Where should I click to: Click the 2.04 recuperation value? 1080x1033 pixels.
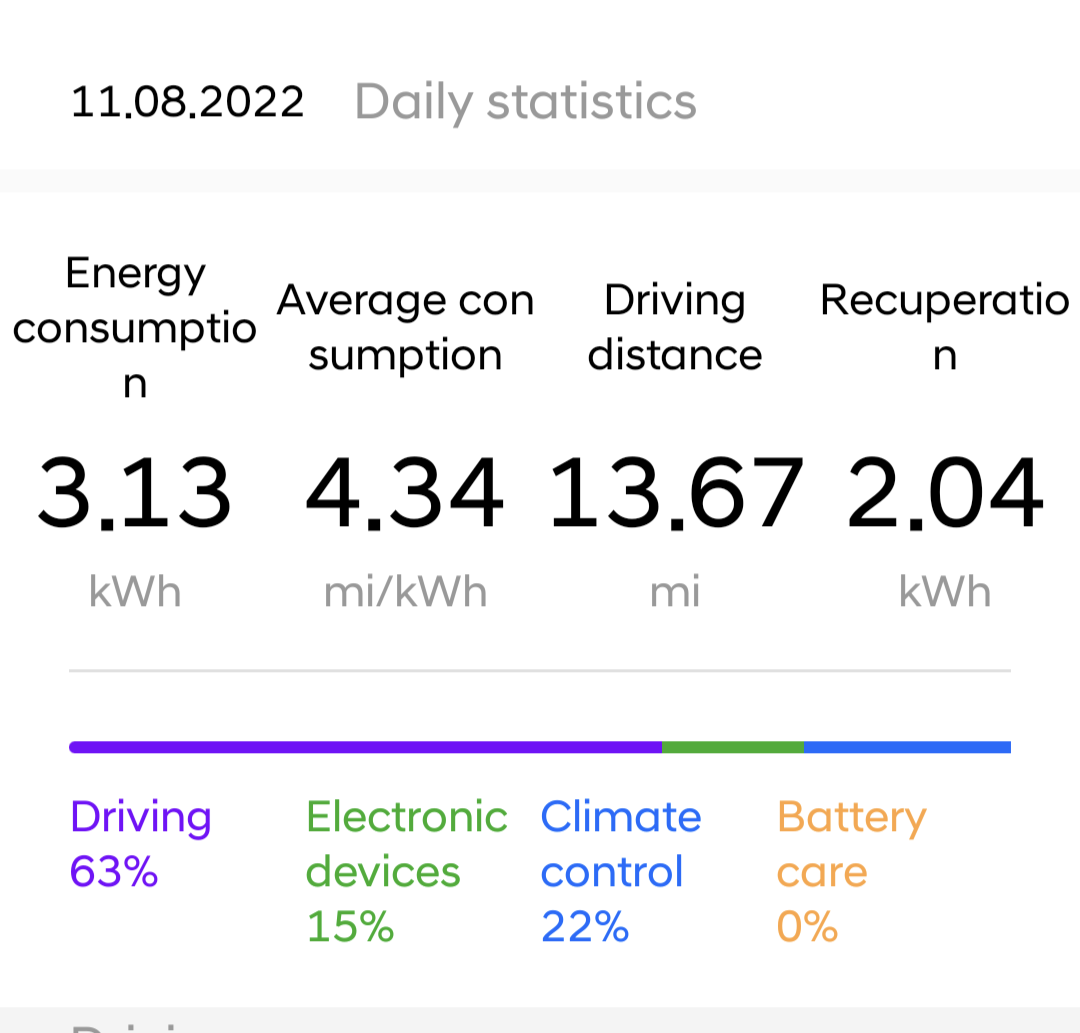tap(945, 493)
